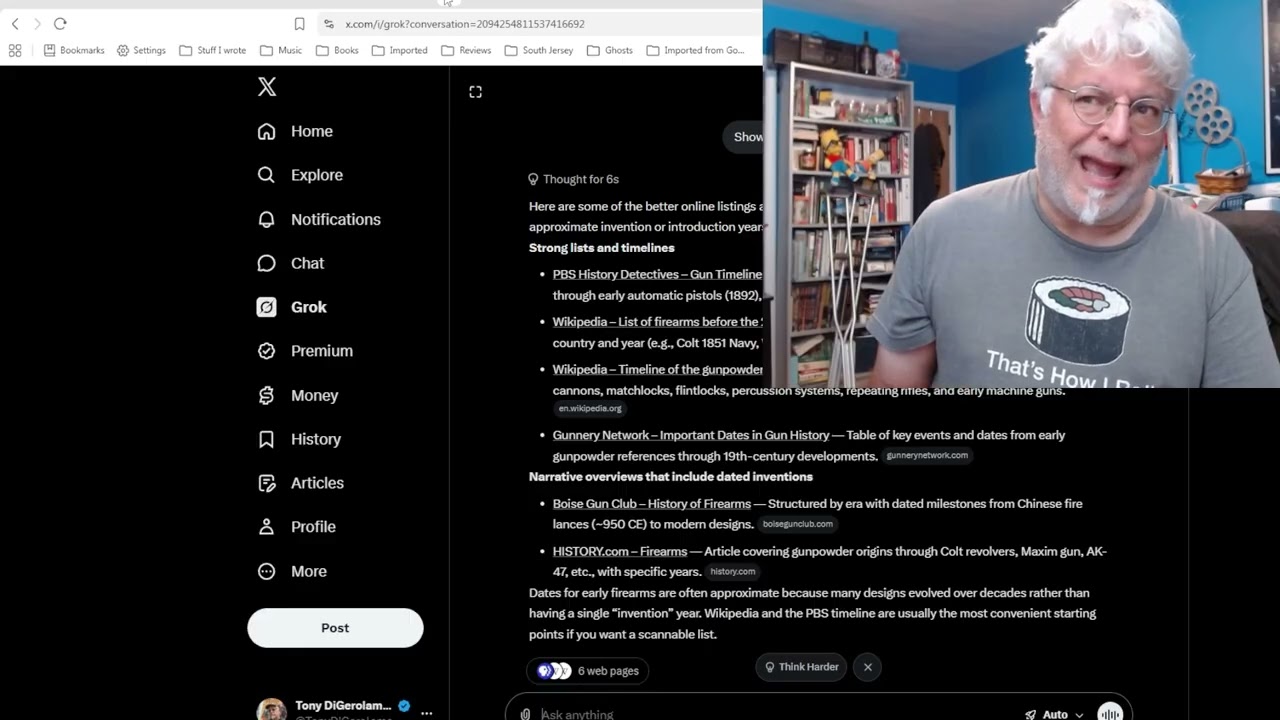This screenshot has width=1280, height=720.
Task: Expand the 'Thought for 6s' reasoning
Action: [x=574, y=179]
